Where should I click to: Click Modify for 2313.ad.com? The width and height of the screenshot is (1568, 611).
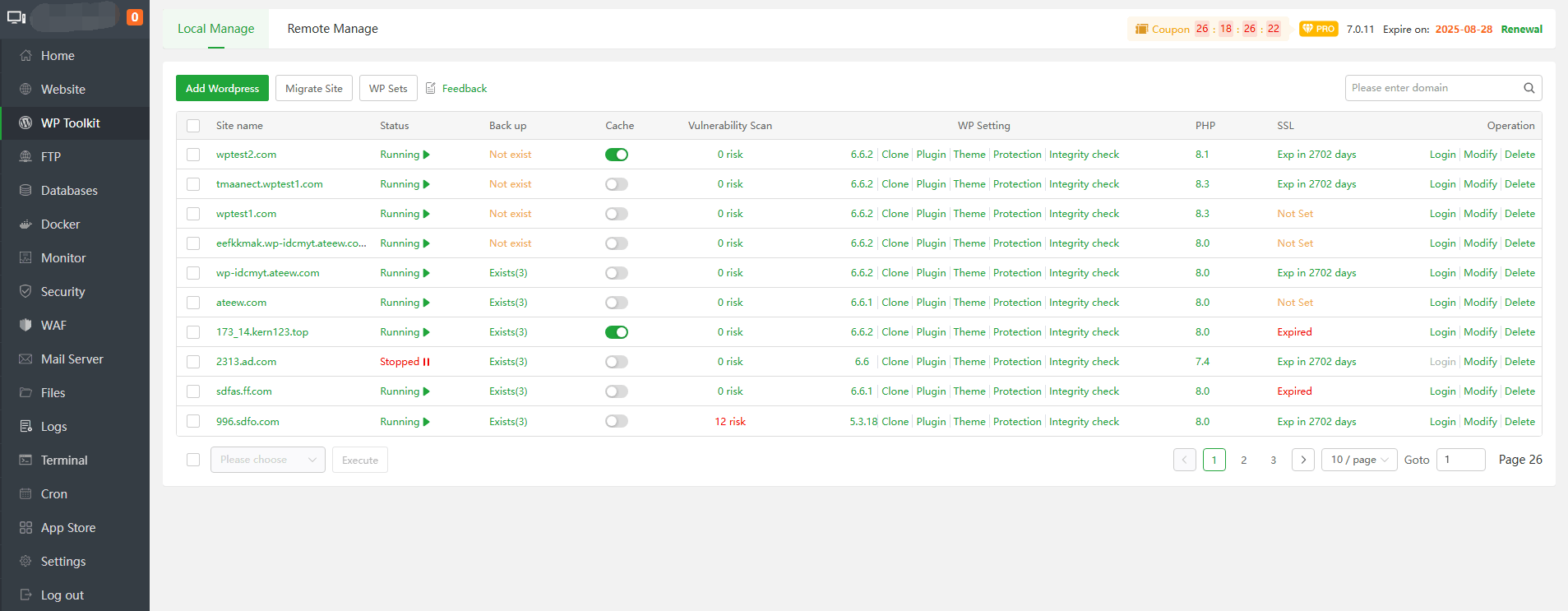pyautogui.click(x=1481, y=362)
